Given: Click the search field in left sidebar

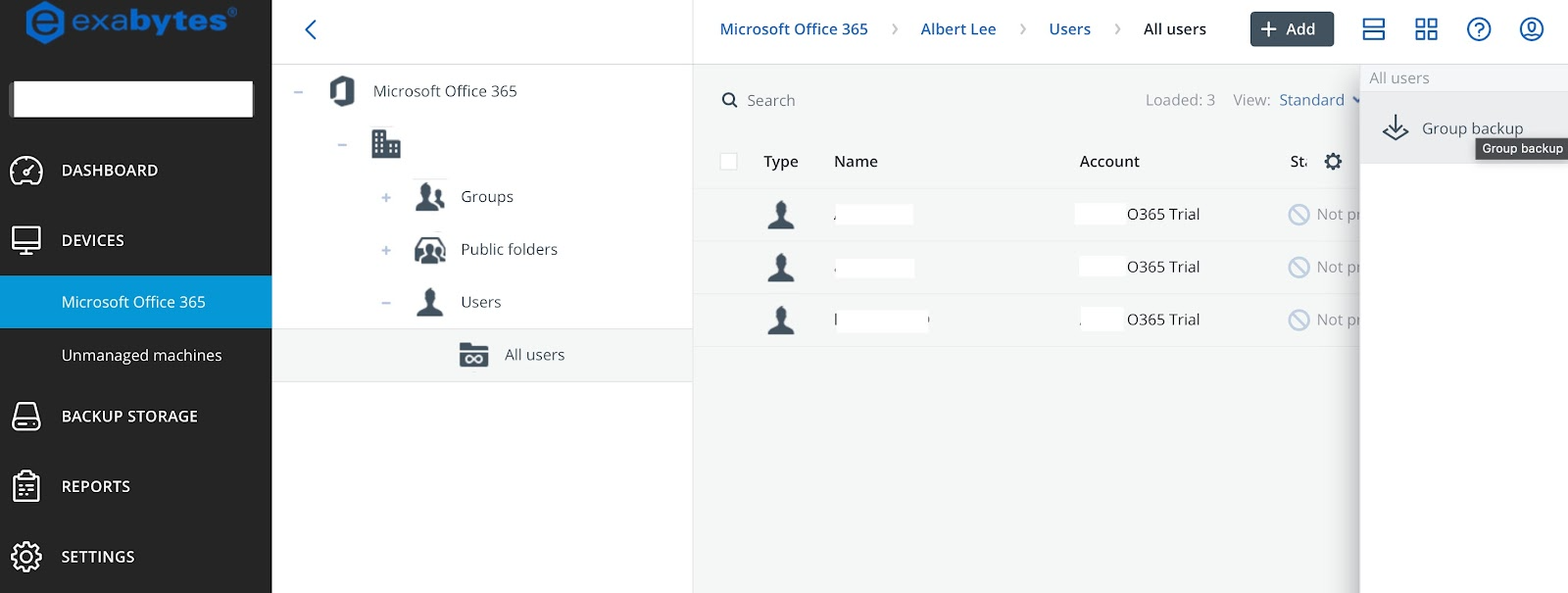Looking at the screenshot, I should pyautogui.click(x=133, y=99).
